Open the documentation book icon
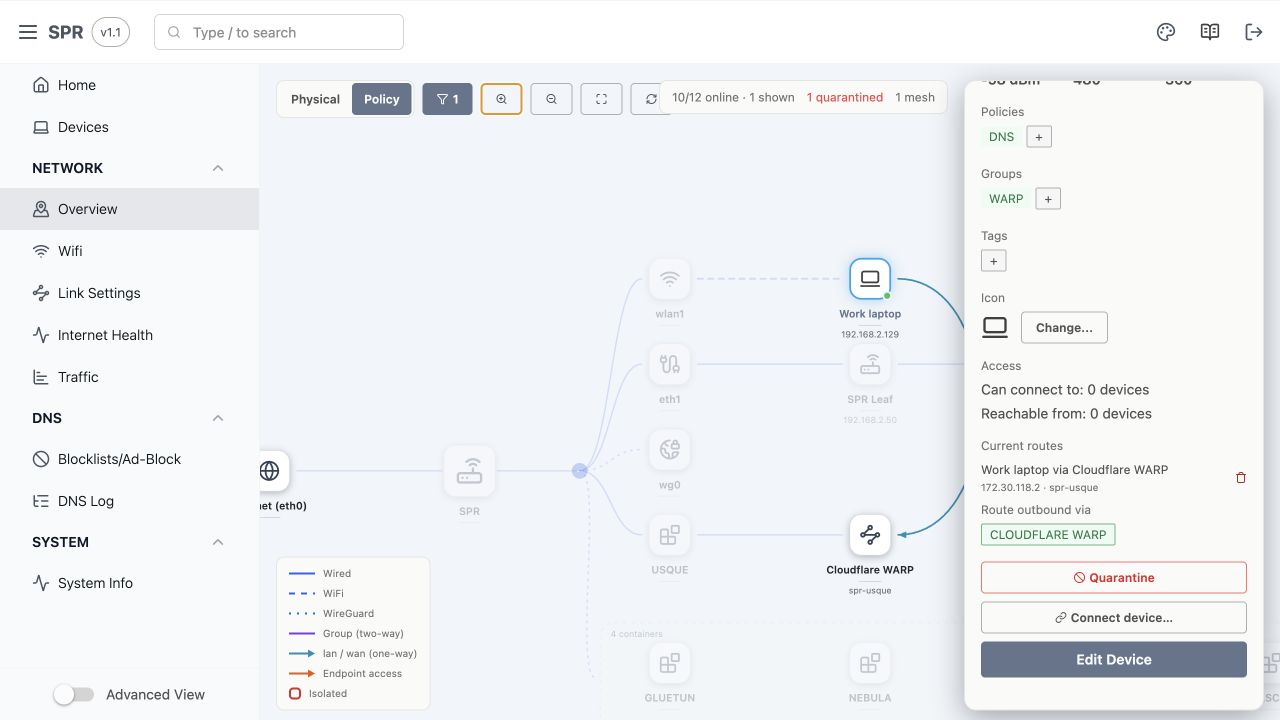Screen dimensions: 1280x720 (x=1210, y=32)
